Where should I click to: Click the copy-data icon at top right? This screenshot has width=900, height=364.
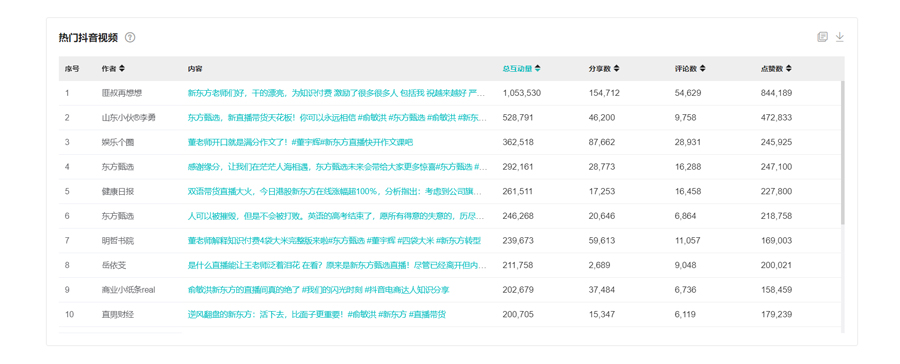tap(823, 37)
